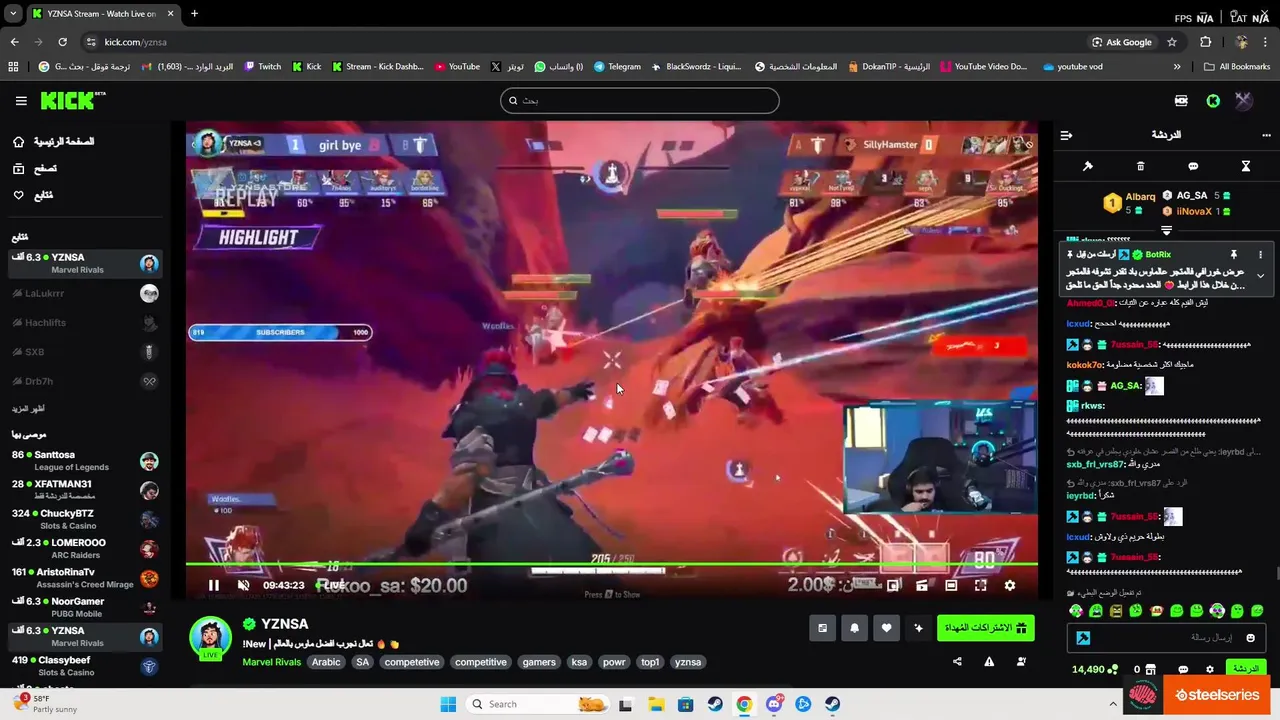View 14,490 channel points balance
This screenshot has width=1280, height=720.
(x=1095, y=669)
